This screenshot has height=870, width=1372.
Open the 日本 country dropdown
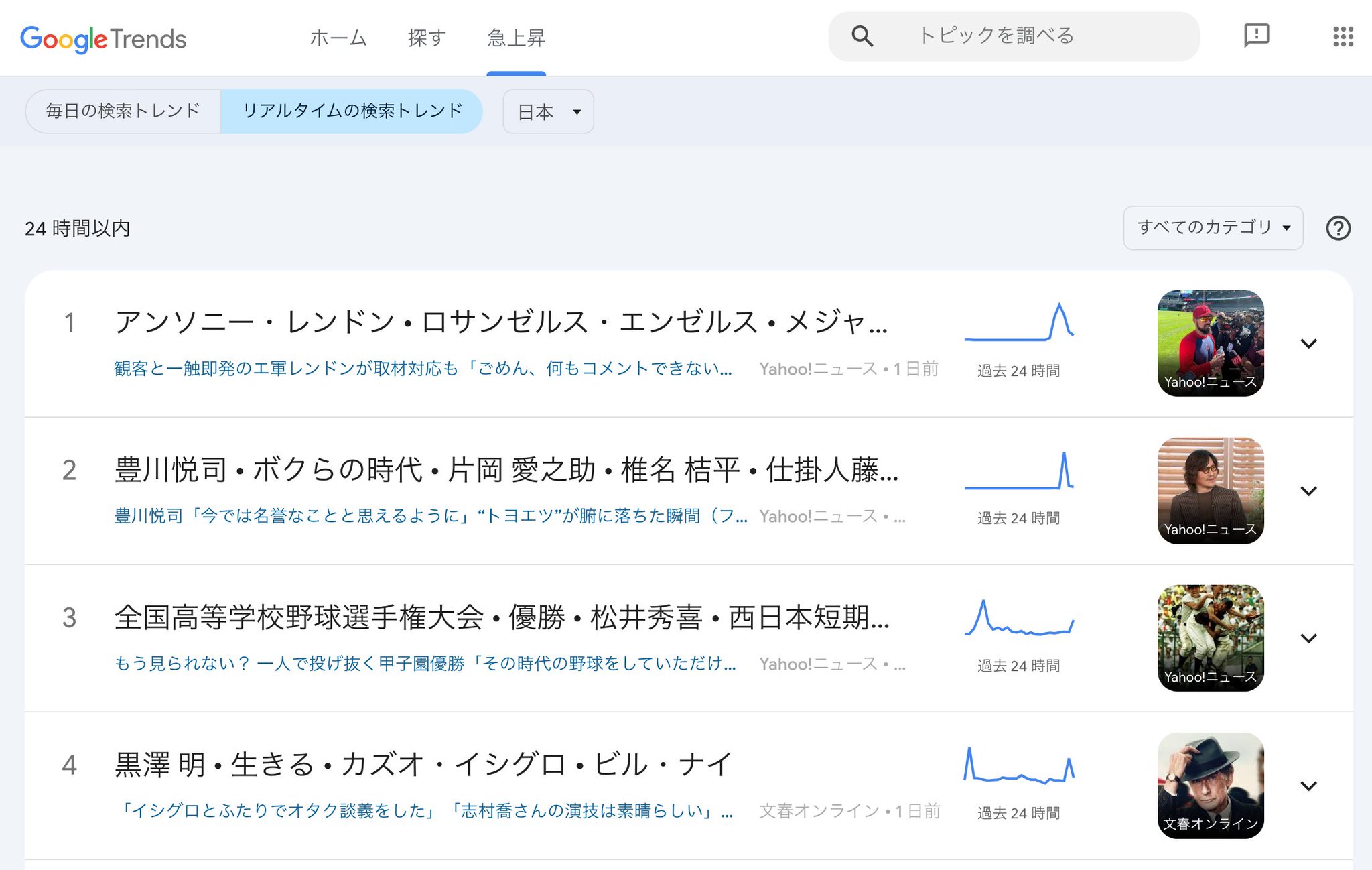coord(548,112)
